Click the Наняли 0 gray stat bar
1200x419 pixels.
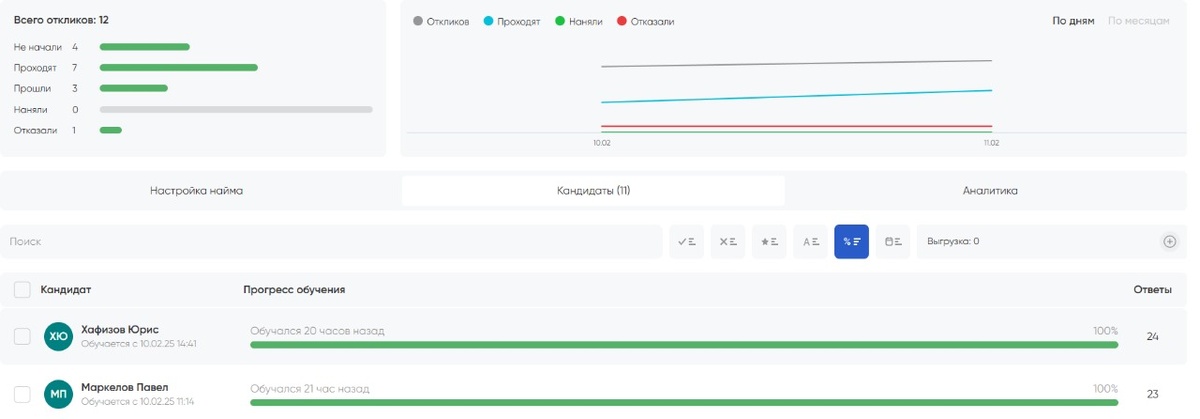[236, 109]
